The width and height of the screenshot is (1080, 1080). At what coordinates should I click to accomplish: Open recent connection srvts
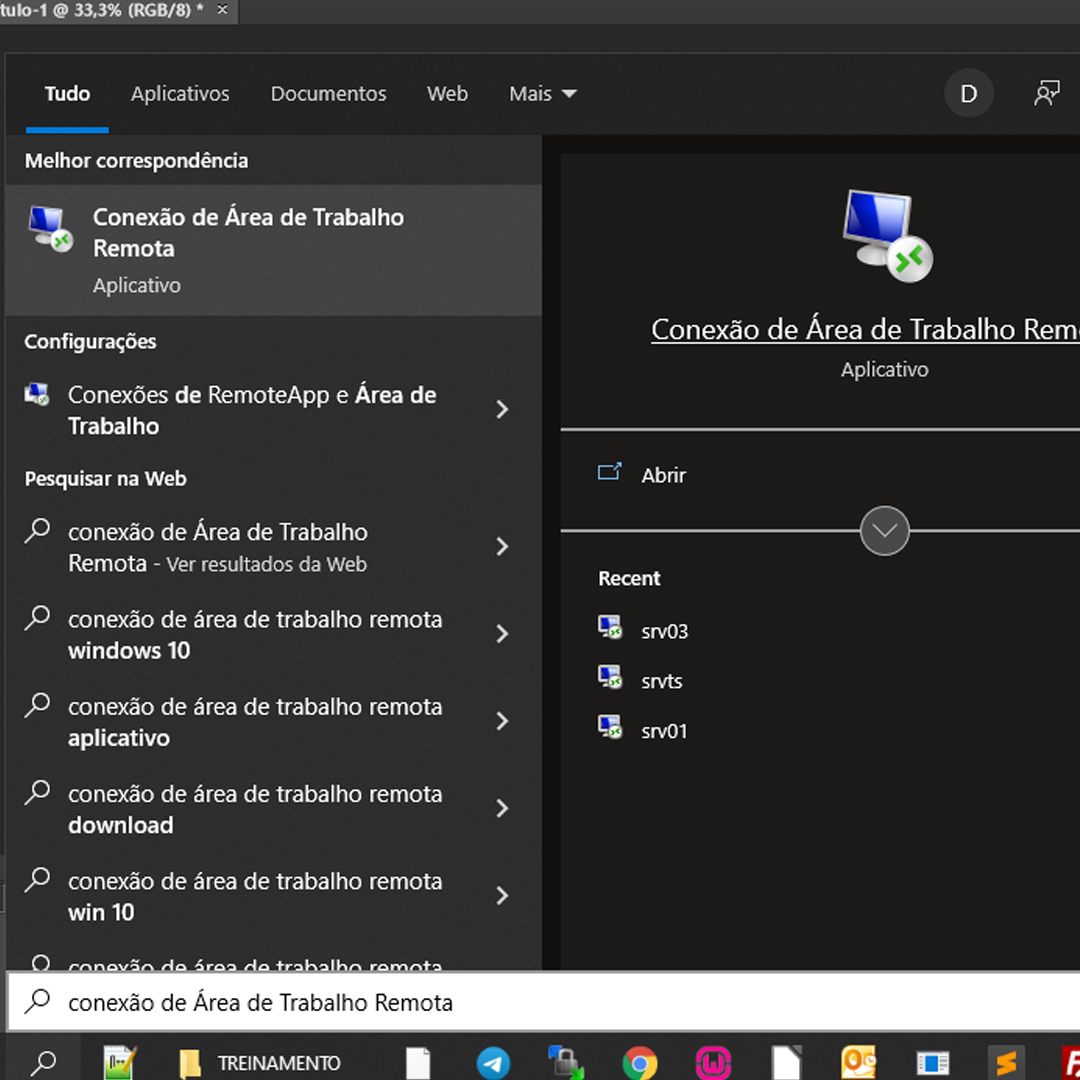[x=661, y=681]
